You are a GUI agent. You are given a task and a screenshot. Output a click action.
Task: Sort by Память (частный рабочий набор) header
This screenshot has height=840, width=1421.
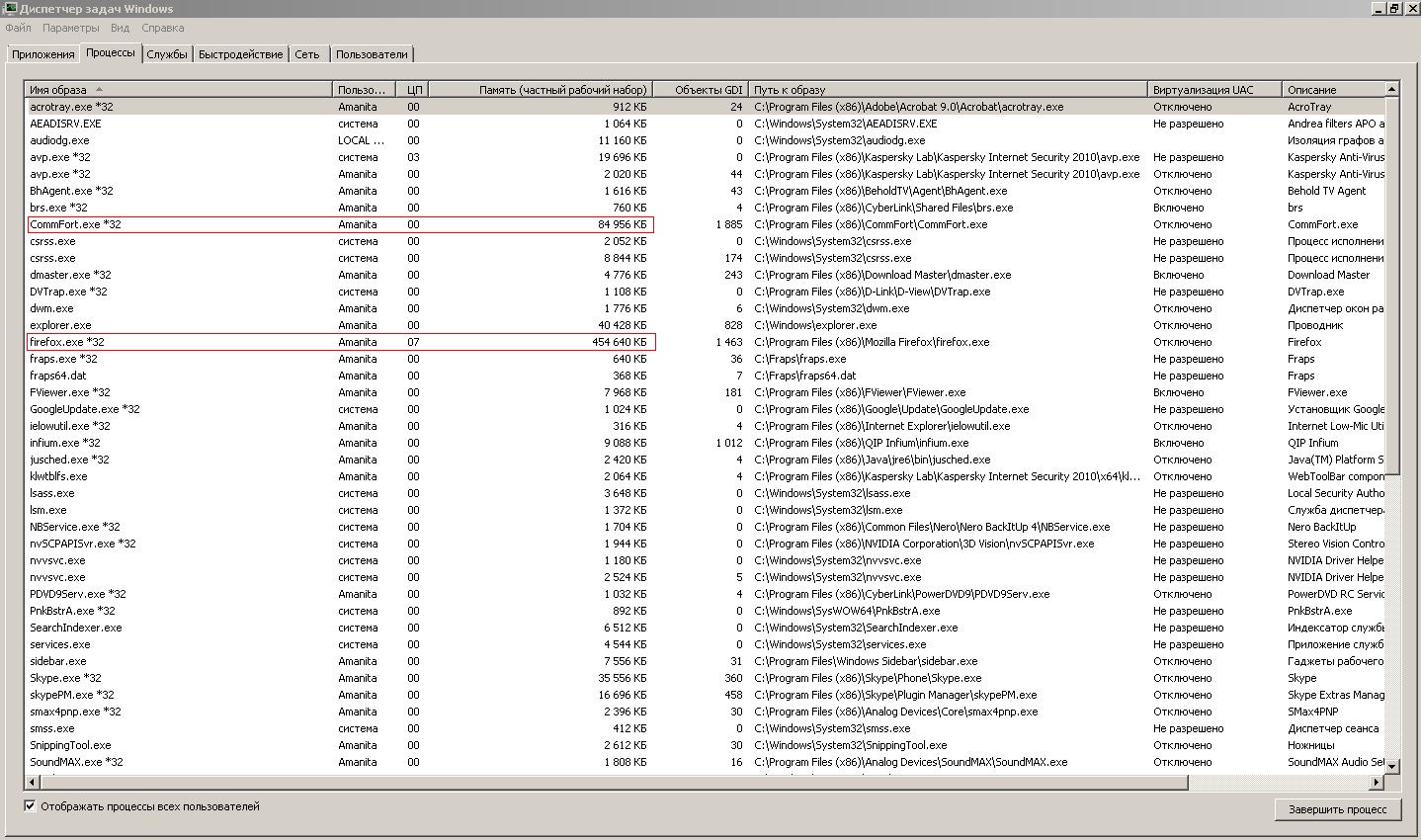click(x=540, y=90)
